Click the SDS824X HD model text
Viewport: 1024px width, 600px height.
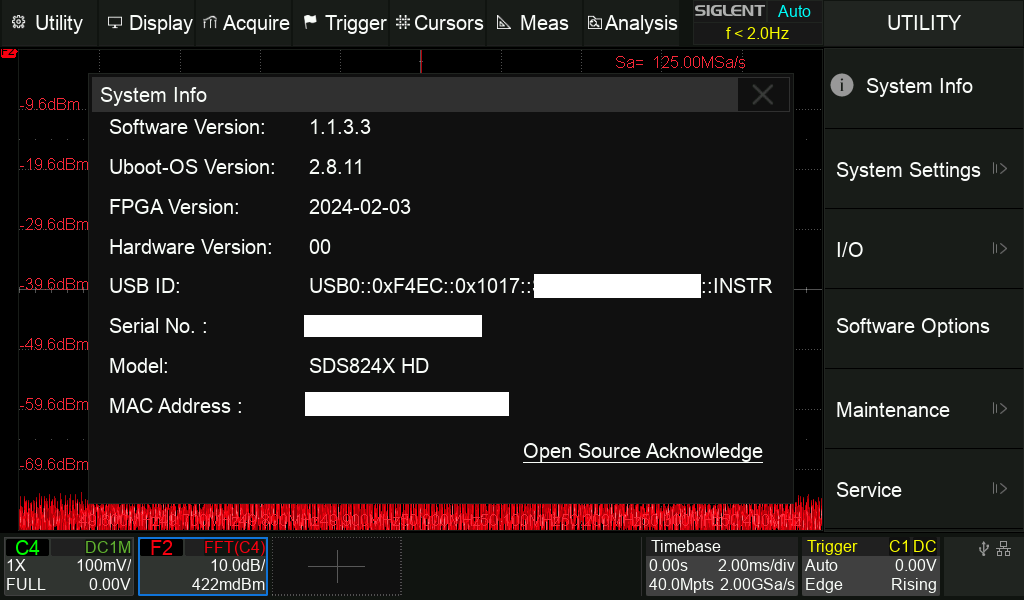click(369, 366)
